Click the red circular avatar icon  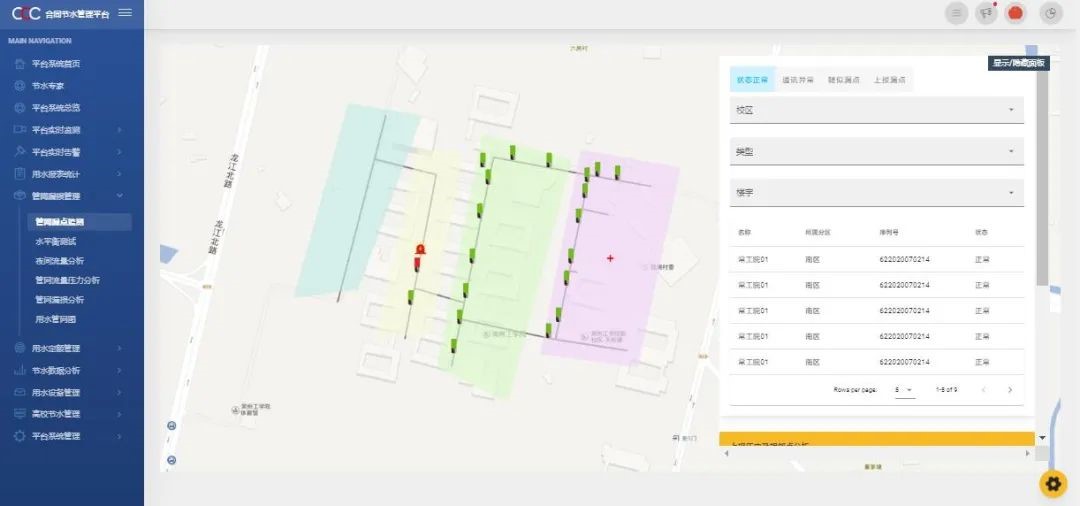pos(1015,13)
